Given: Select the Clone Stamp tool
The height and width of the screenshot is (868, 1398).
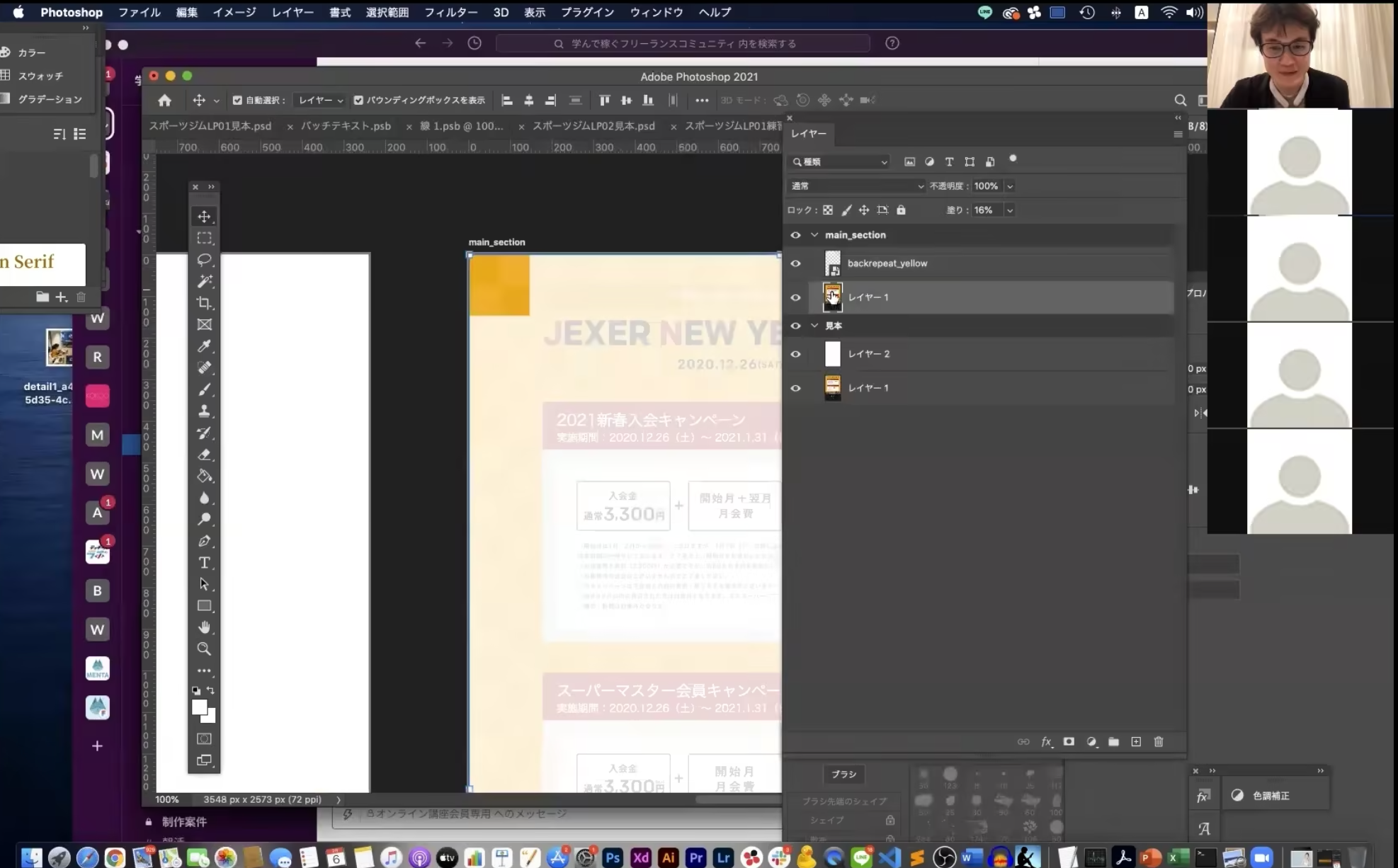Looking at the screenshot, I should [x=204, y=411].
